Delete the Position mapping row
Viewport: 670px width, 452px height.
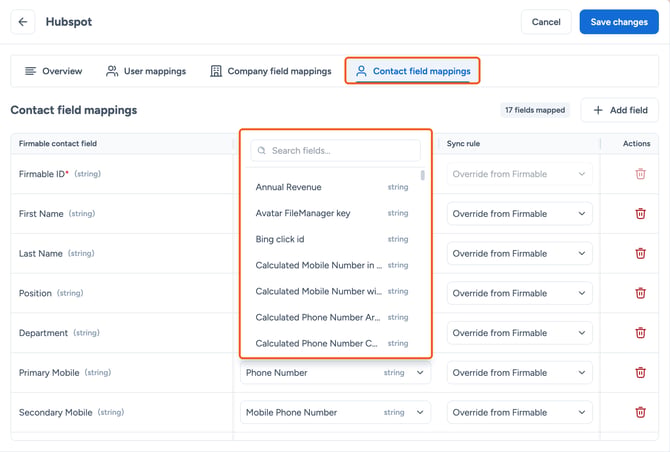point(640,293)
